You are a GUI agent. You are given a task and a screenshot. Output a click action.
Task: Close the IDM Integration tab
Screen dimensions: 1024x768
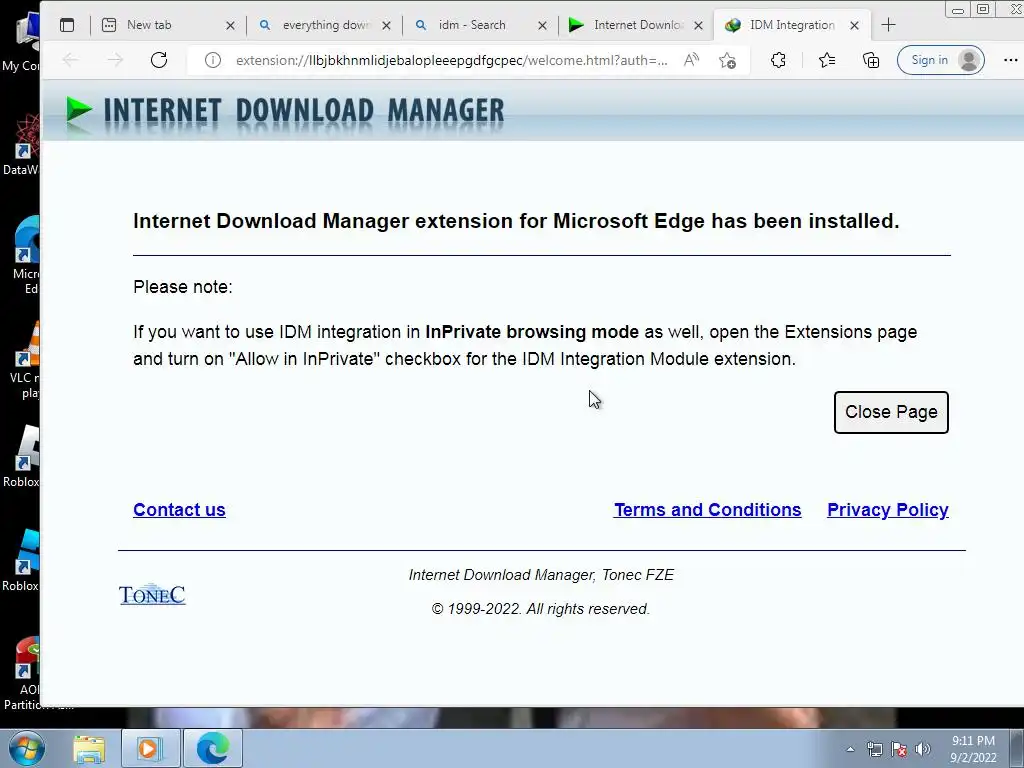[854, 25]
